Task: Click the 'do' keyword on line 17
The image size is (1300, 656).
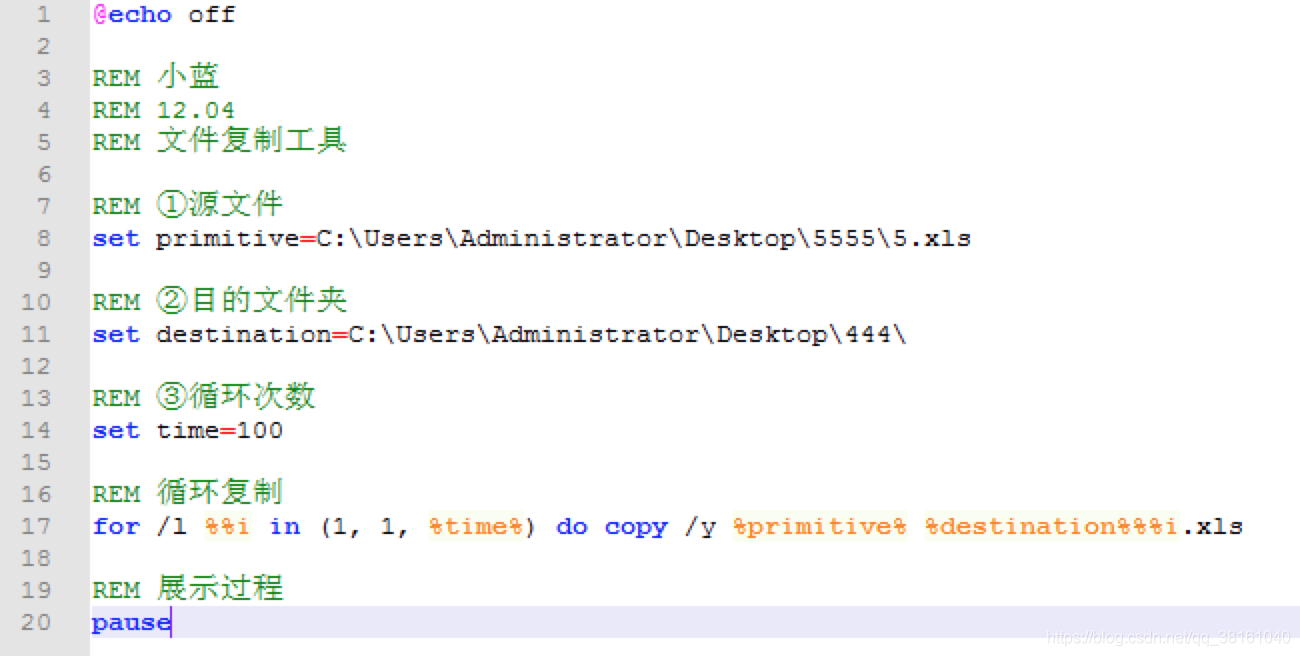Action: (572, 527)
